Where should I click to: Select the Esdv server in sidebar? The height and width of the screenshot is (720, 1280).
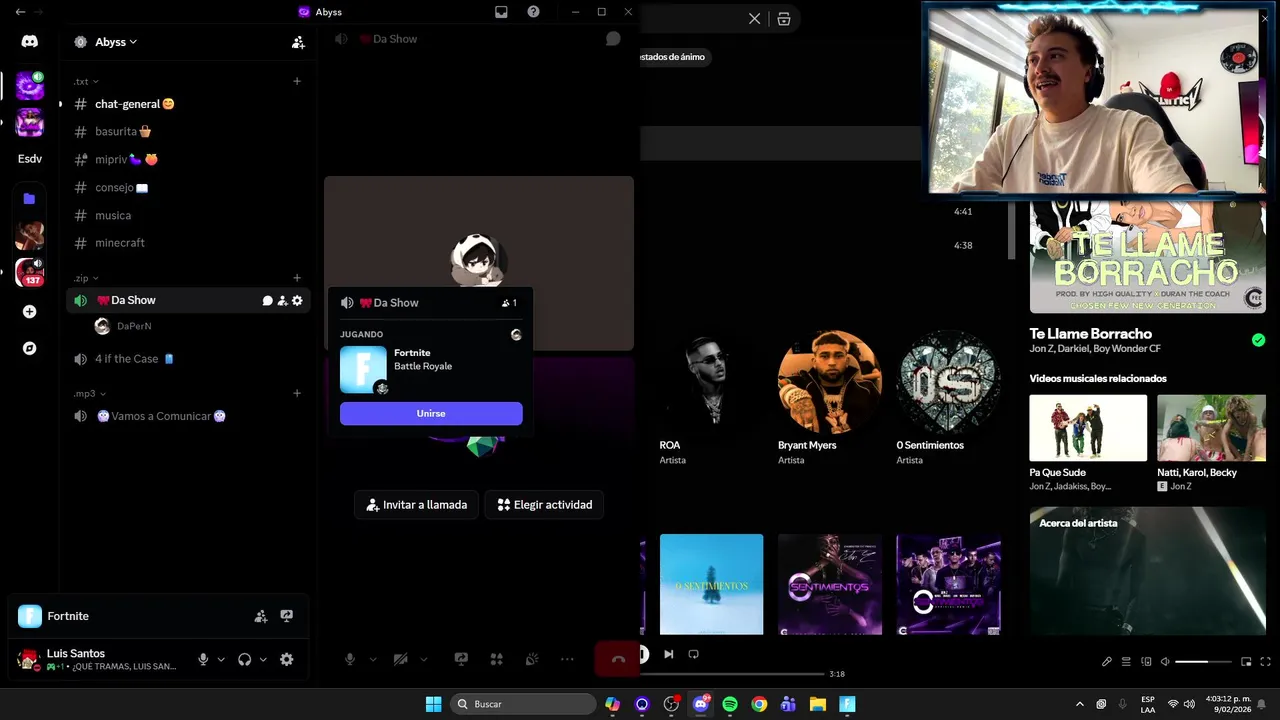(x=30, y=159)
